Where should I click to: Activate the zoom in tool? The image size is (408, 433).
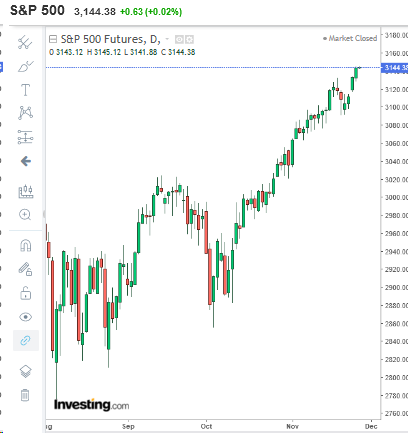pos(25,215)
